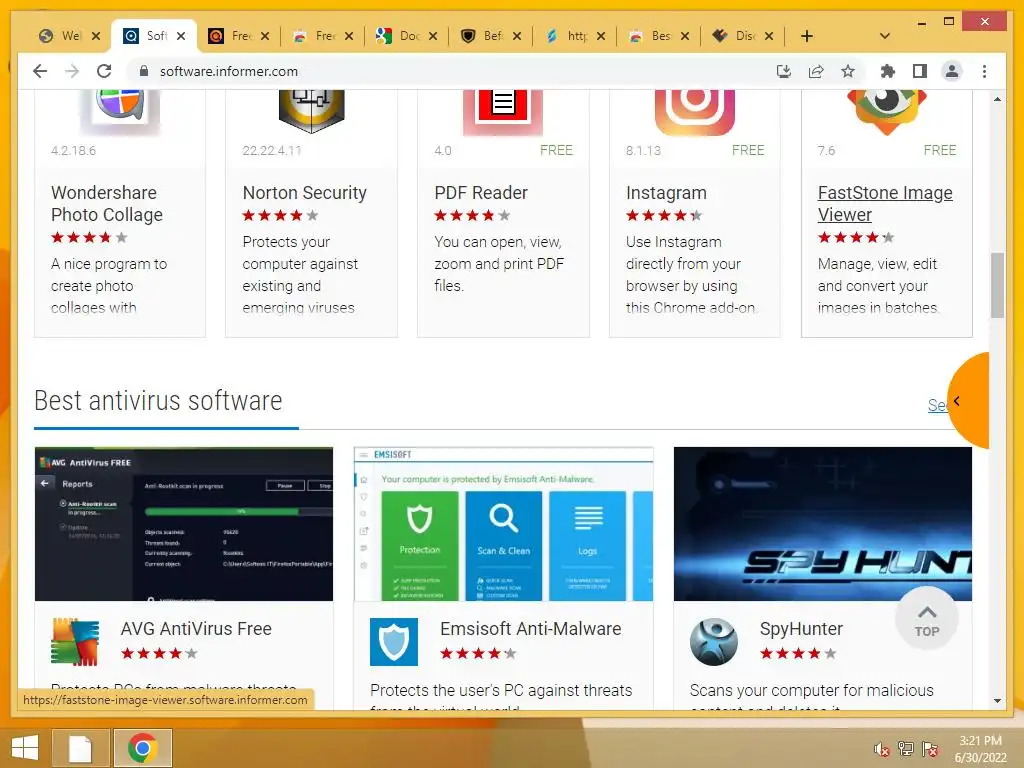The width and height of the screenshot is (1024, 768).
Task: Open the SpyHunter title link
Action: click(801, 629)
